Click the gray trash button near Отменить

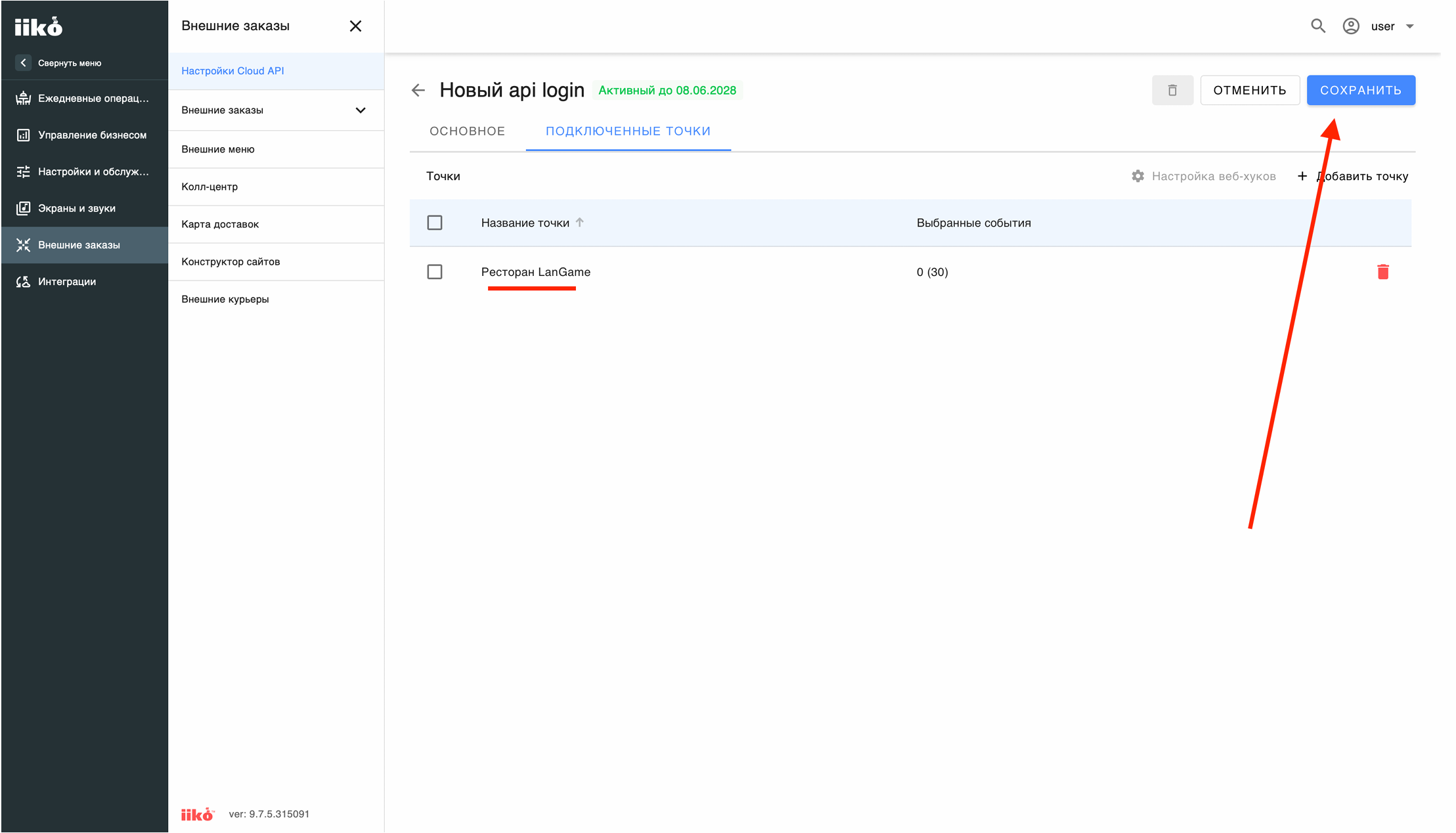point(1172,90)
